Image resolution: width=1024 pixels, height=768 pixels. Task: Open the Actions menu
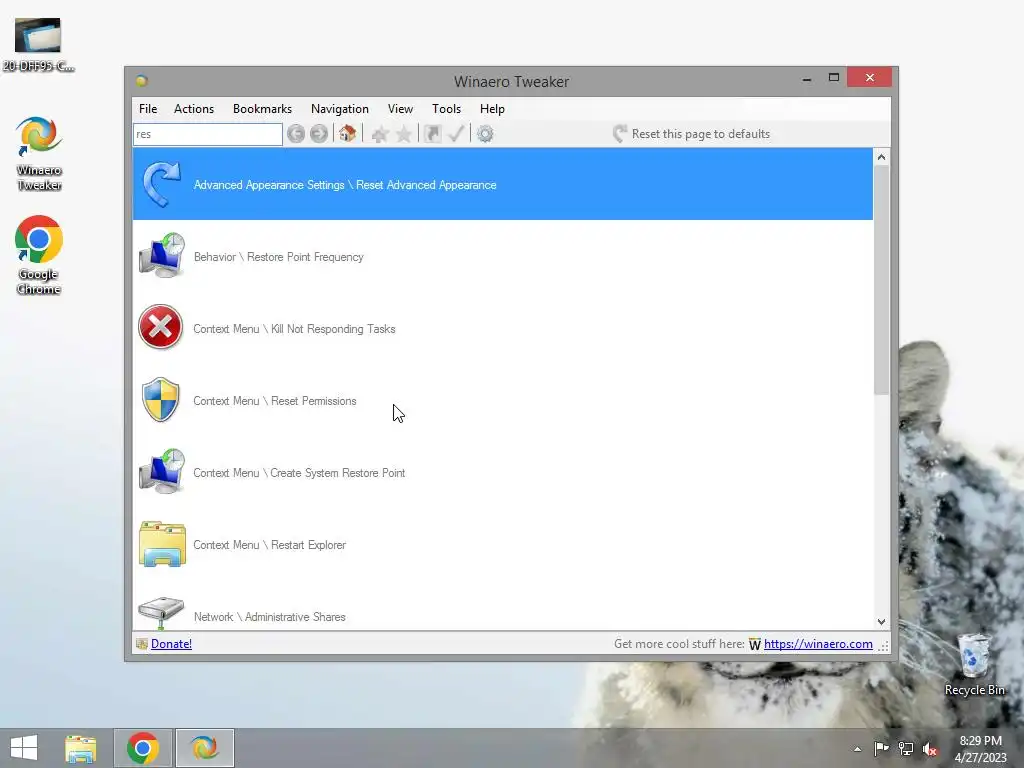pos(194,108)
